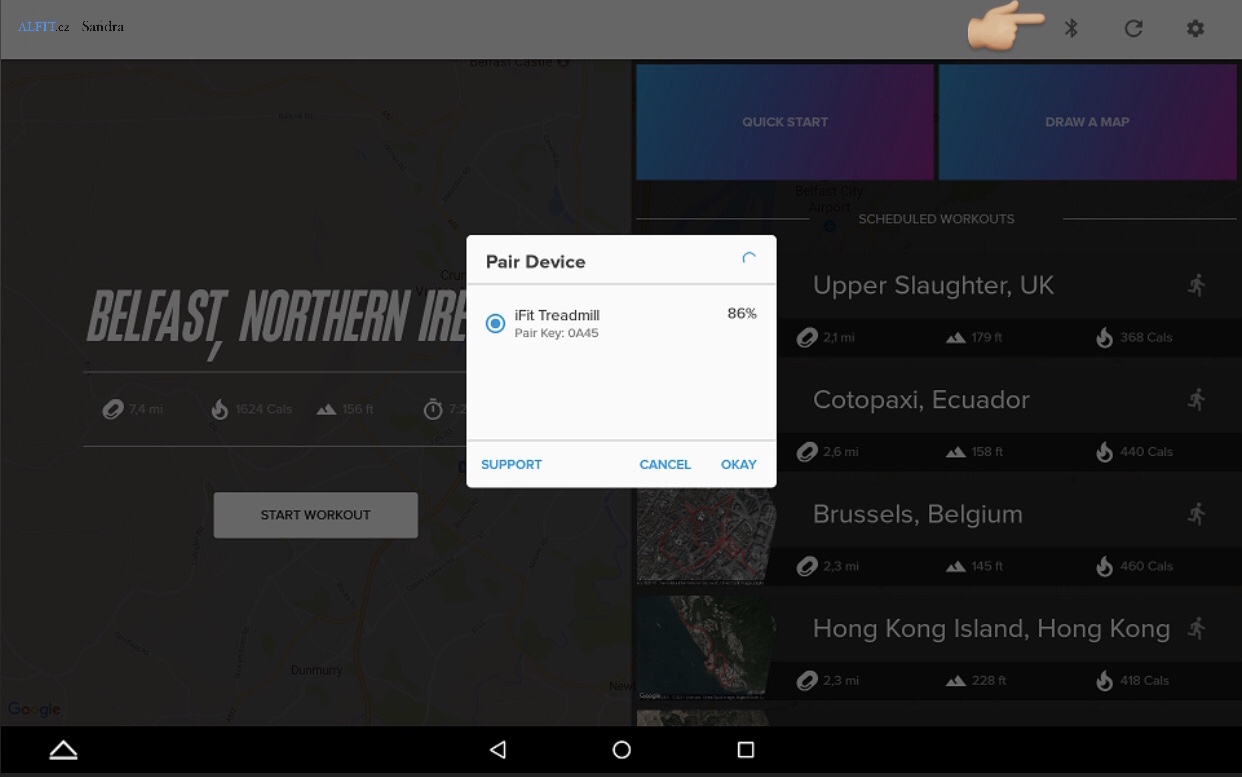Click the Quick Start tile

click(785, 122)
